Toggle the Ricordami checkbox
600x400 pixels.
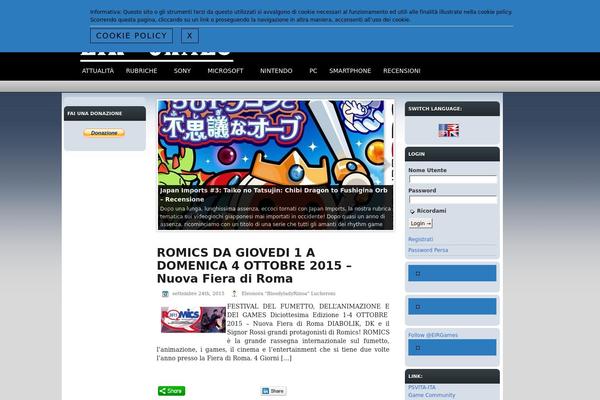pos(412,211)
